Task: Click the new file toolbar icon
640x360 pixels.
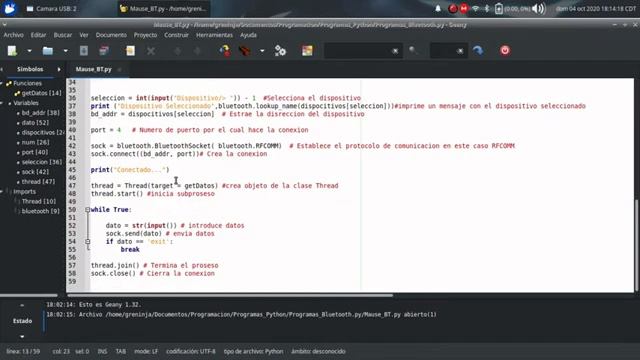Action: 12,51
